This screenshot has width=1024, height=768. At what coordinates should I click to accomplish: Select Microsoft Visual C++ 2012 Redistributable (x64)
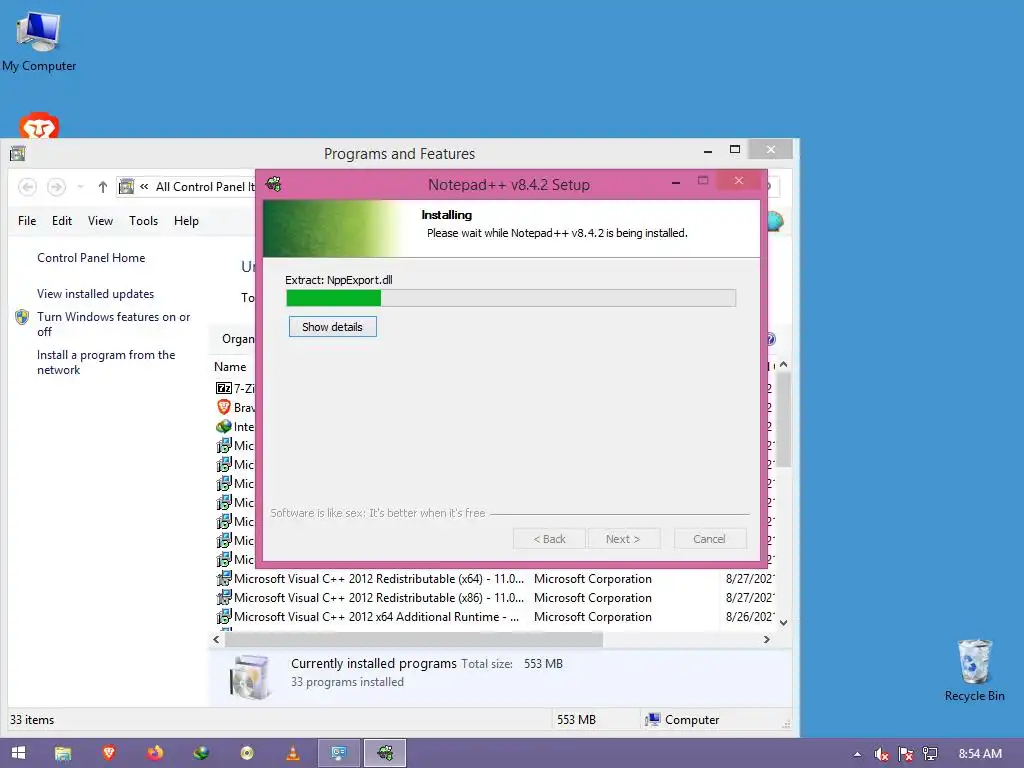click(x=379, y=579)
